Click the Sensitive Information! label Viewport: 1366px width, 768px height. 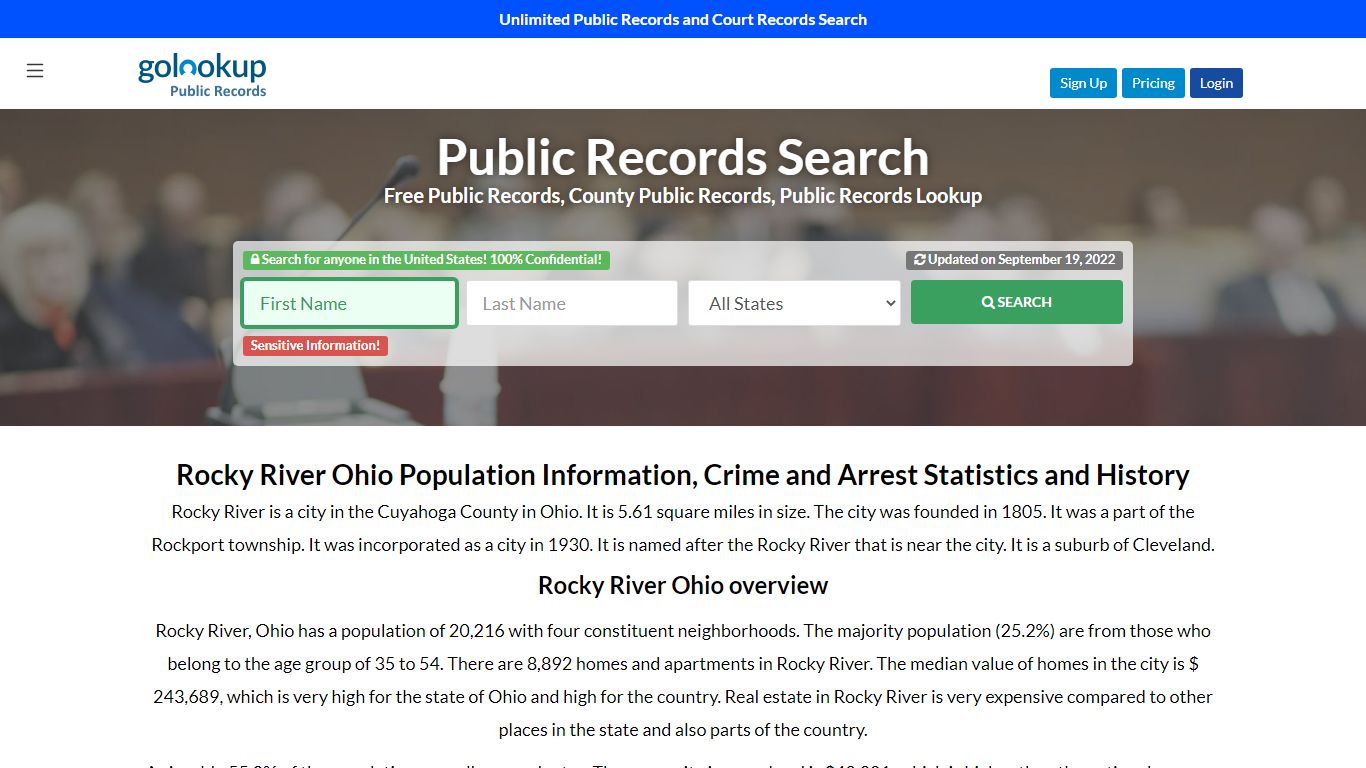click(x=315, y=345)
